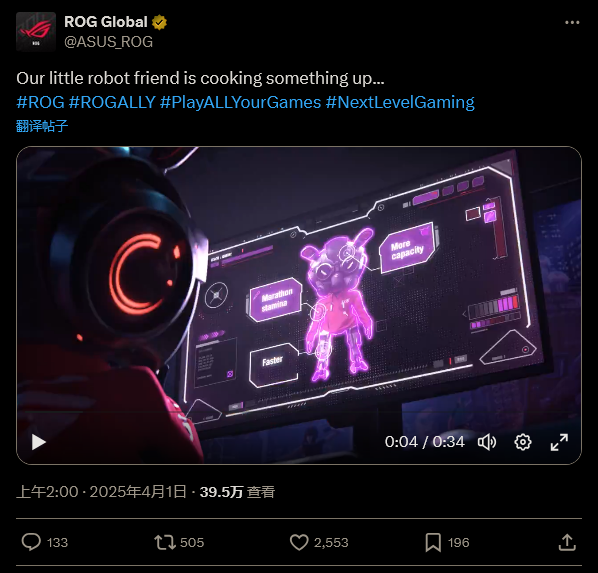Image resolution: width=598 pixels, height=573 pixels.
Task: Open the #ROGALLY hashtag
Action: click(x=112, y=102)
